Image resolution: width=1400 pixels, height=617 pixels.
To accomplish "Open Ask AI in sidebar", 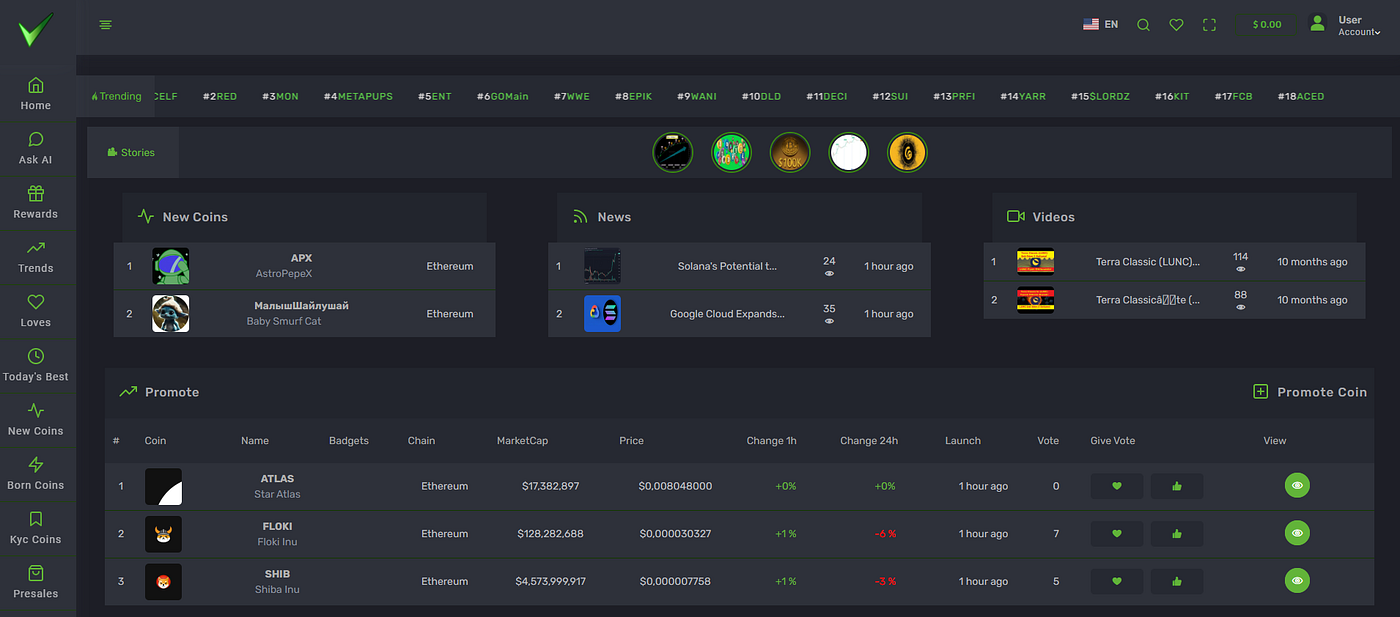I will click(x=36, y=148).
